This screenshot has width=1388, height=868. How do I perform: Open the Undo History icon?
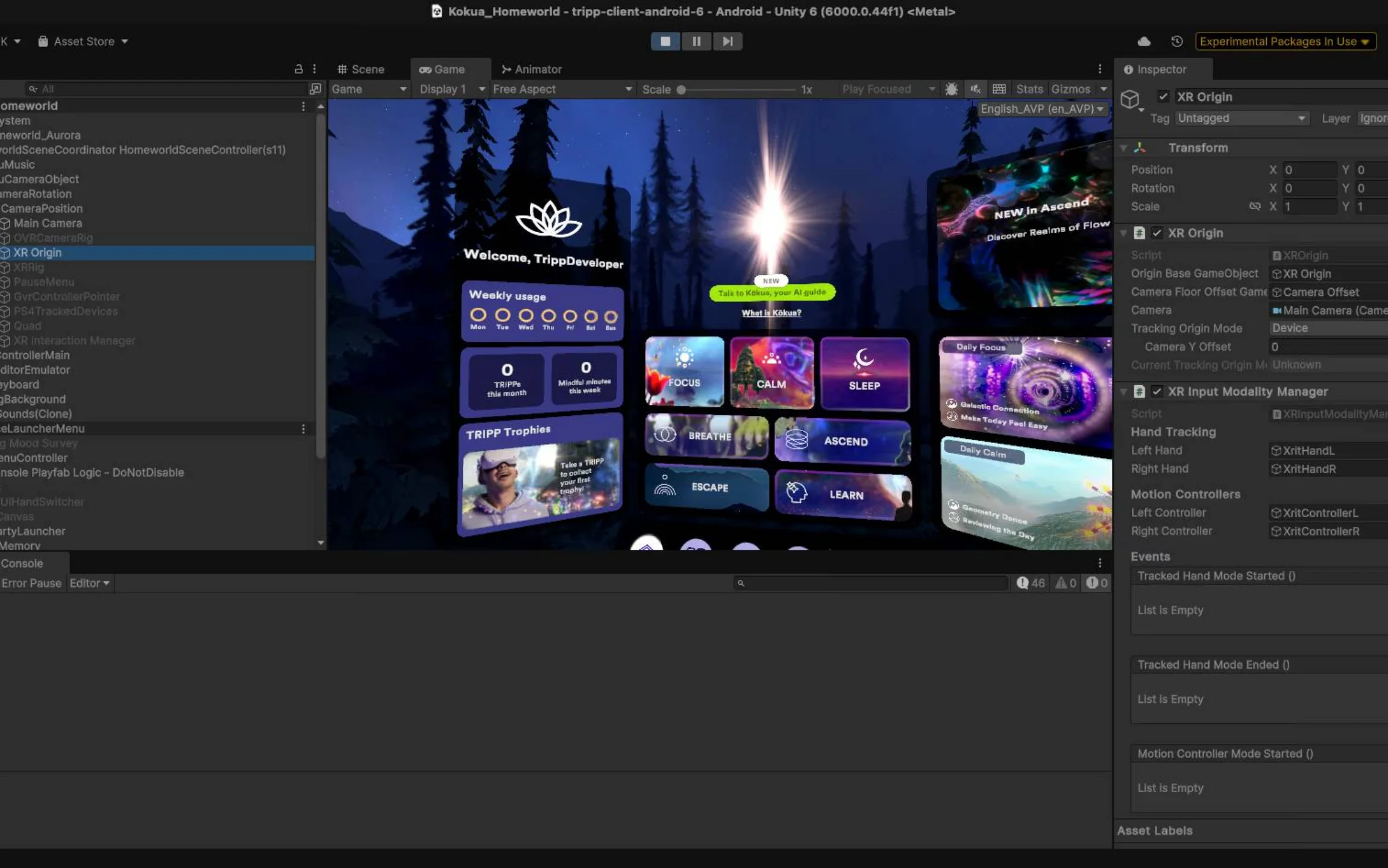(1176, 41)
